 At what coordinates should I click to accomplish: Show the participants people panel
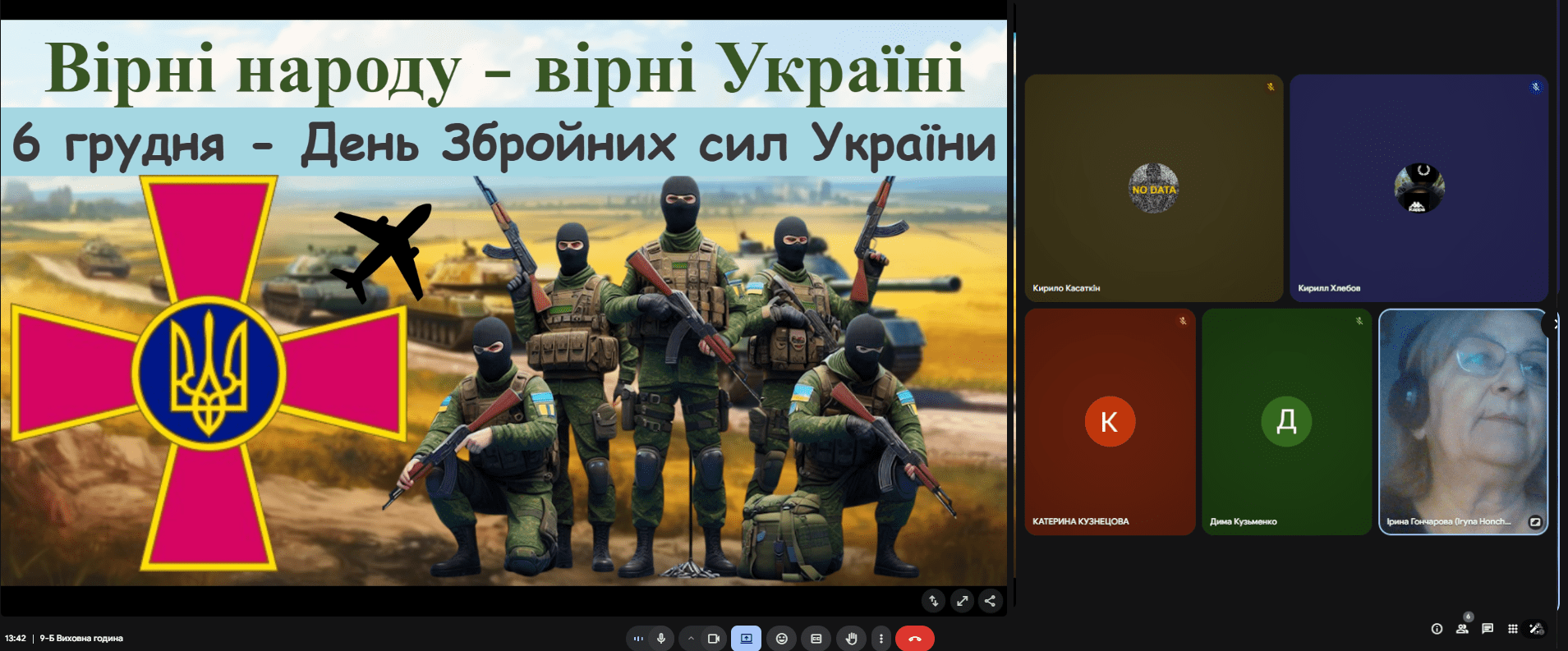pos(1462,629)
